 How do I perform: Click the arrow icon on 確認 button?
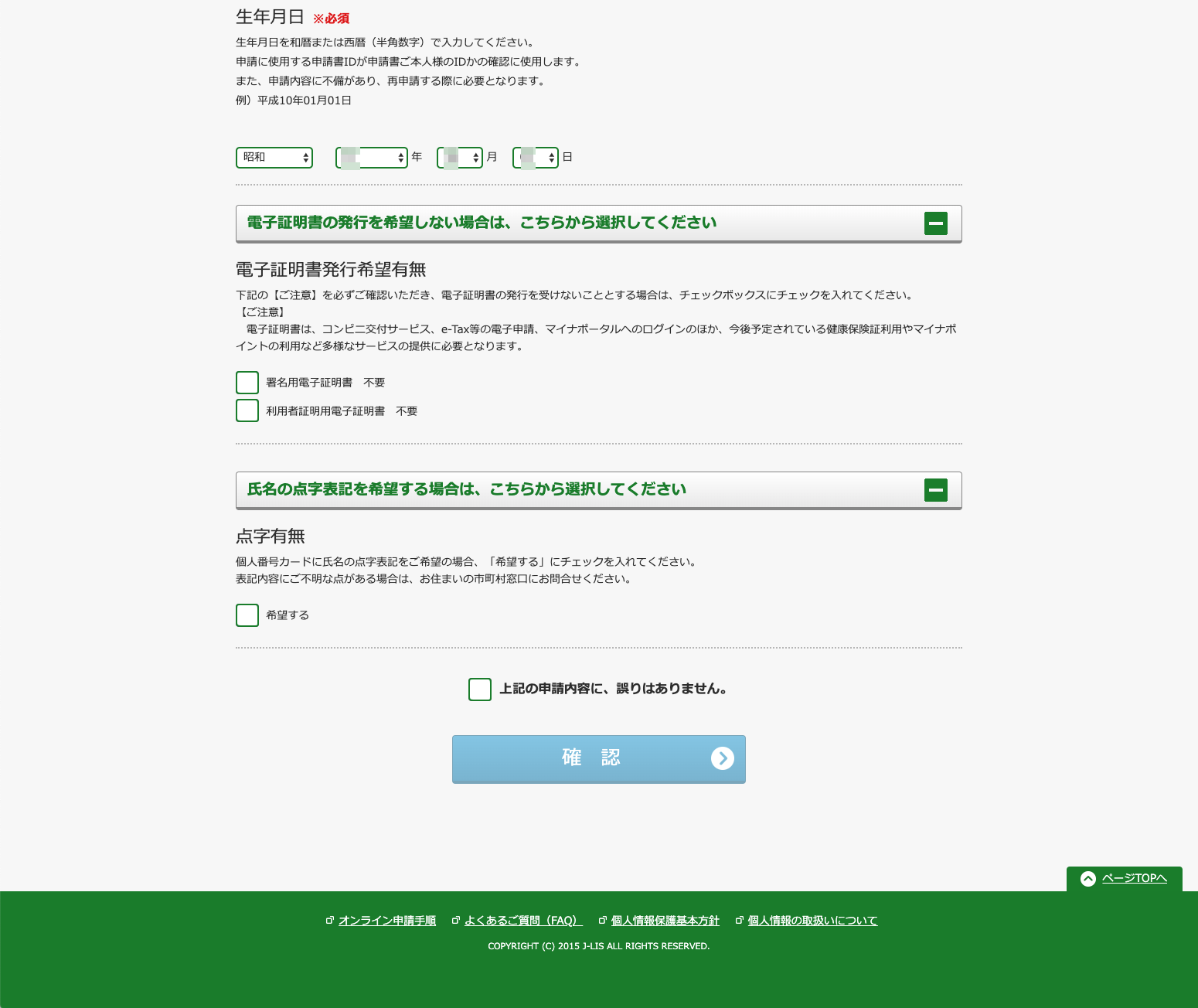coord(722,758)
